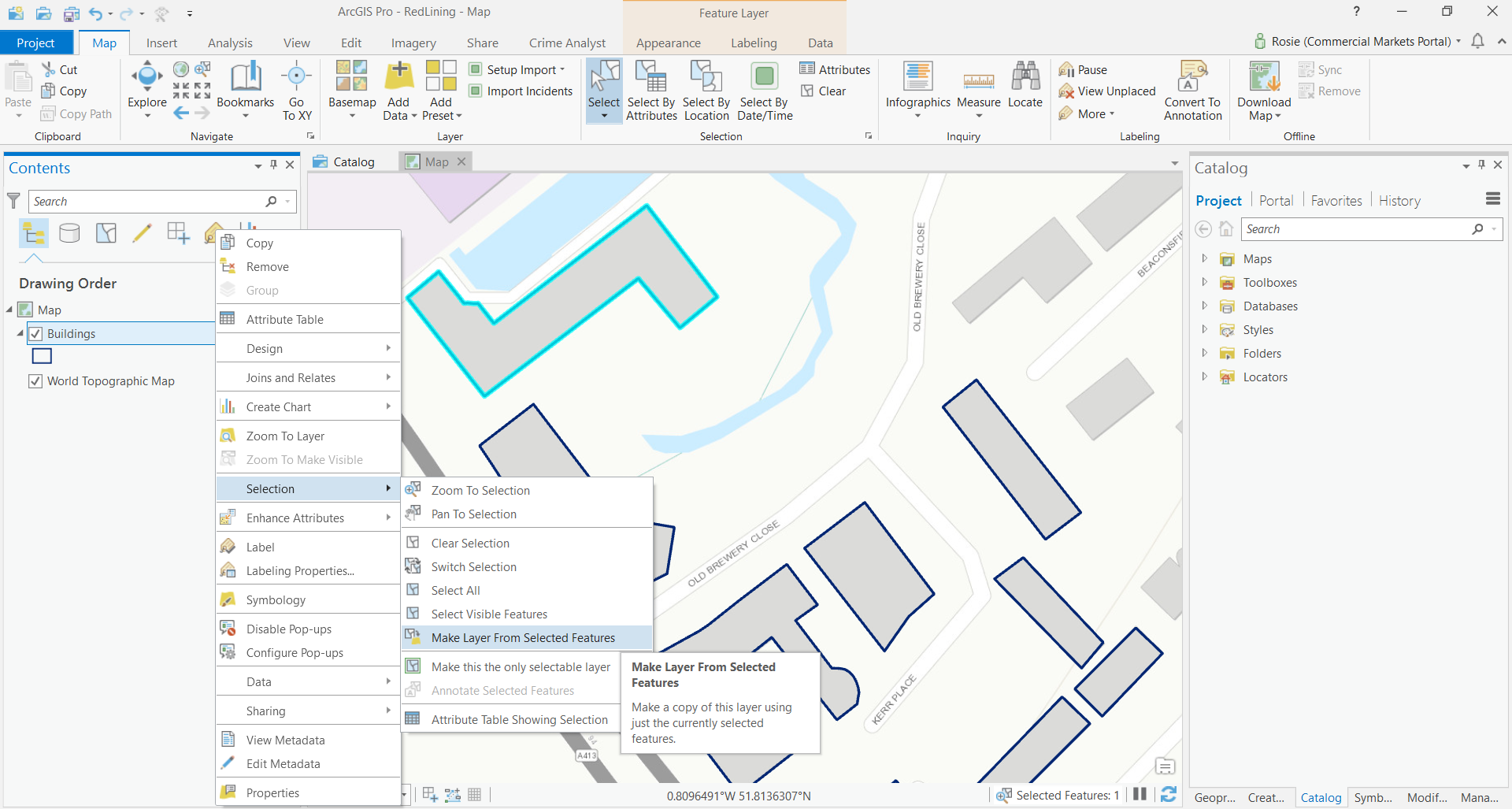
Task: Open the Locate binoculars tool
Action: (1025, 85)
